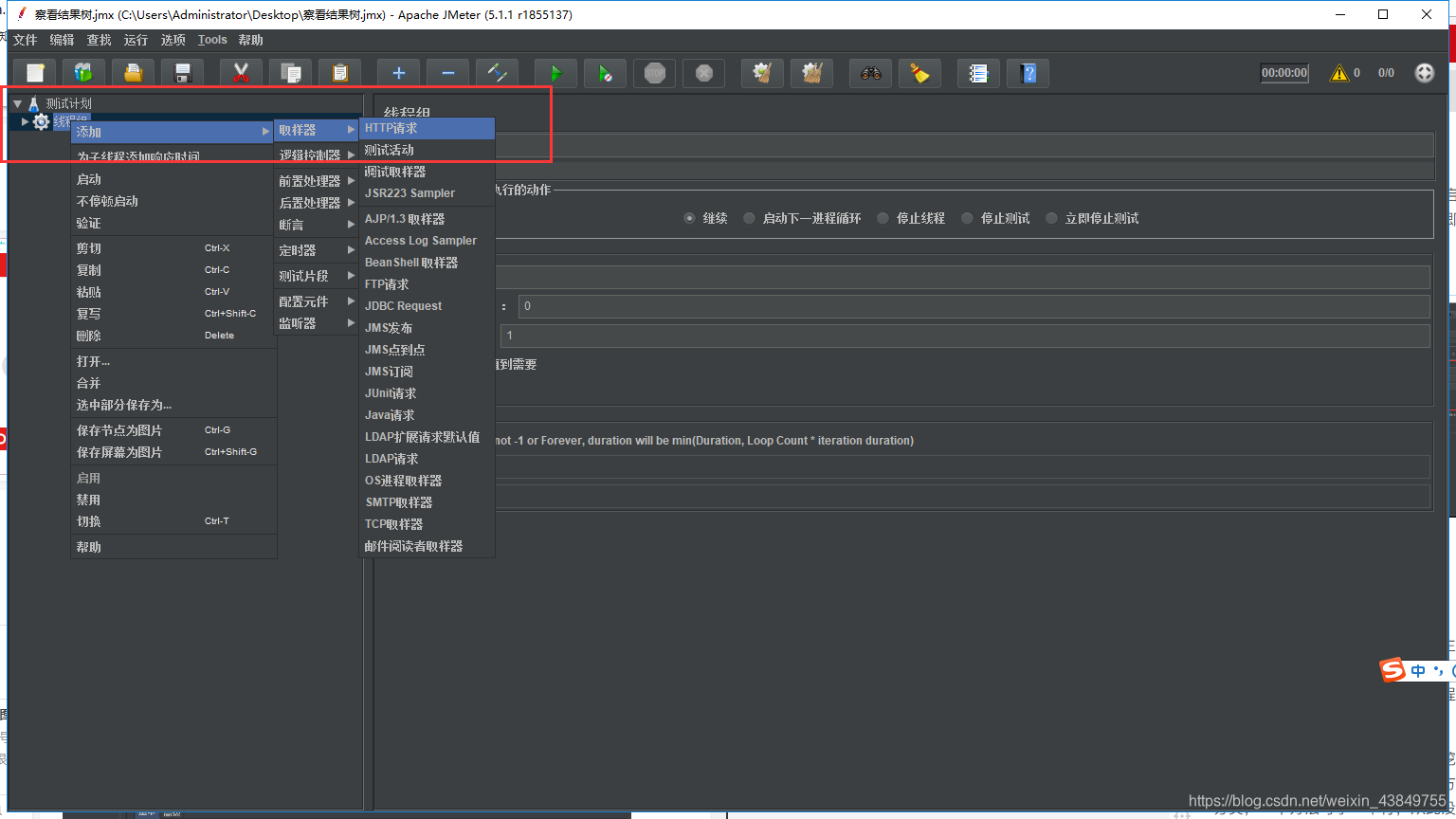Open the Templates toolbar icon
The width and height of the screenshot is (1456, 819).
pos(84,73)
